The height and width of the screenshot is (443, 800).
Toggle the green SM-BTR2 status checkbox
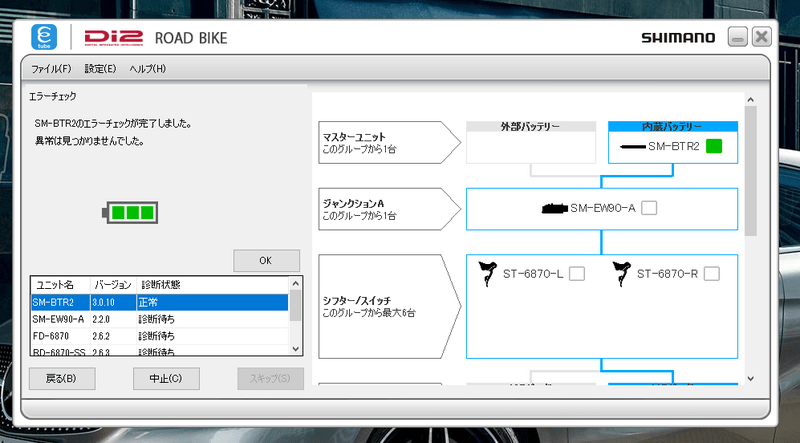click(x=714, y=146)
